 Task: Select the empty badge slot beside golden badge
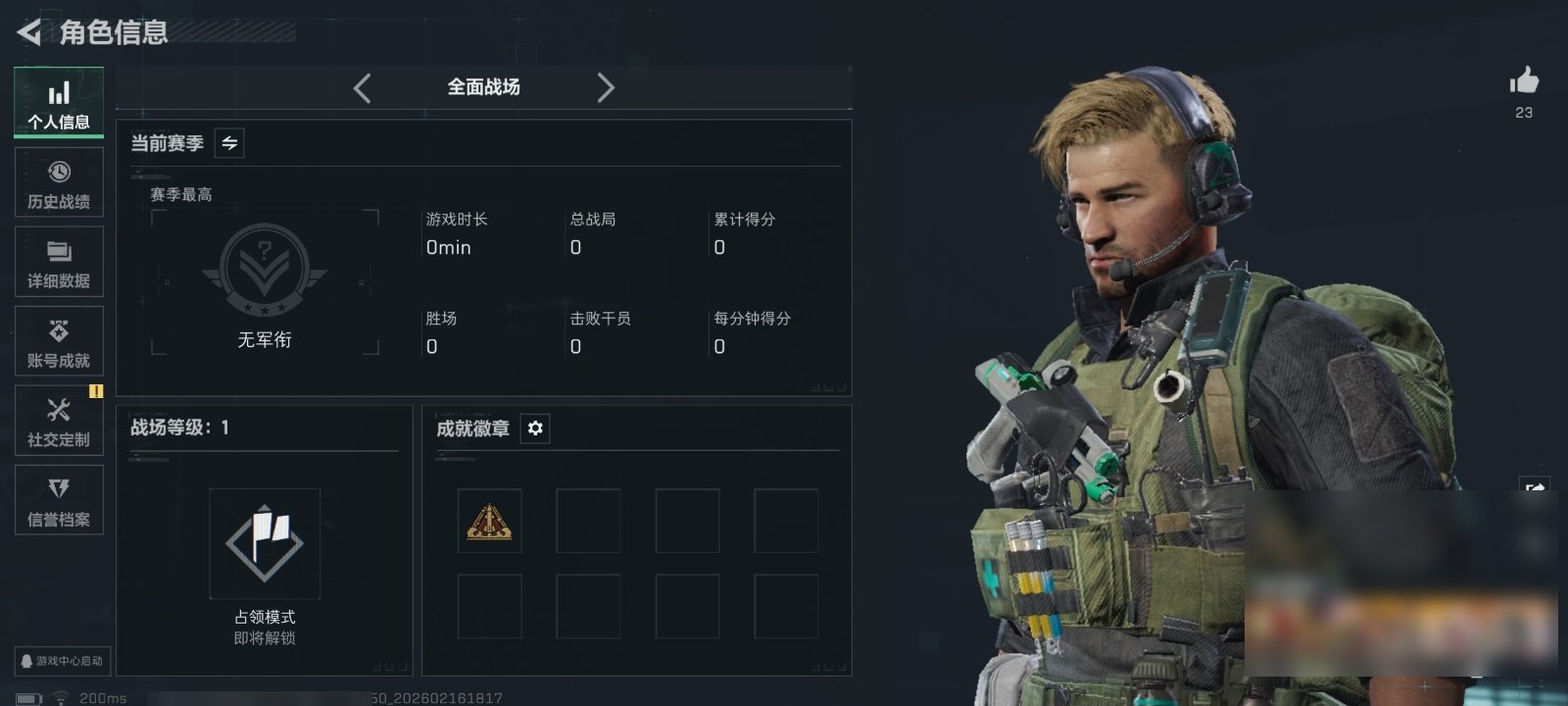(x=588, y=521)
